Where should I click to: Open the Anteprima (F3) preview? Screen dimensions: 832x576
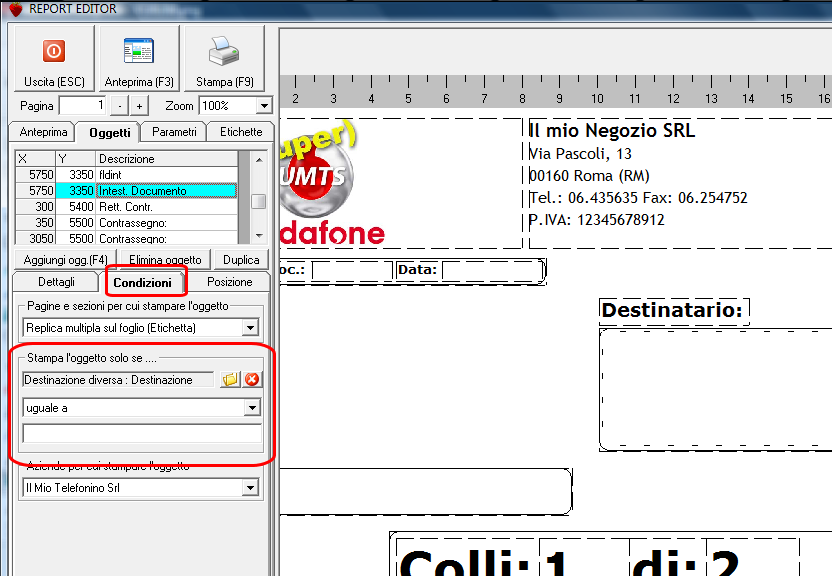[x=139, y=59]
